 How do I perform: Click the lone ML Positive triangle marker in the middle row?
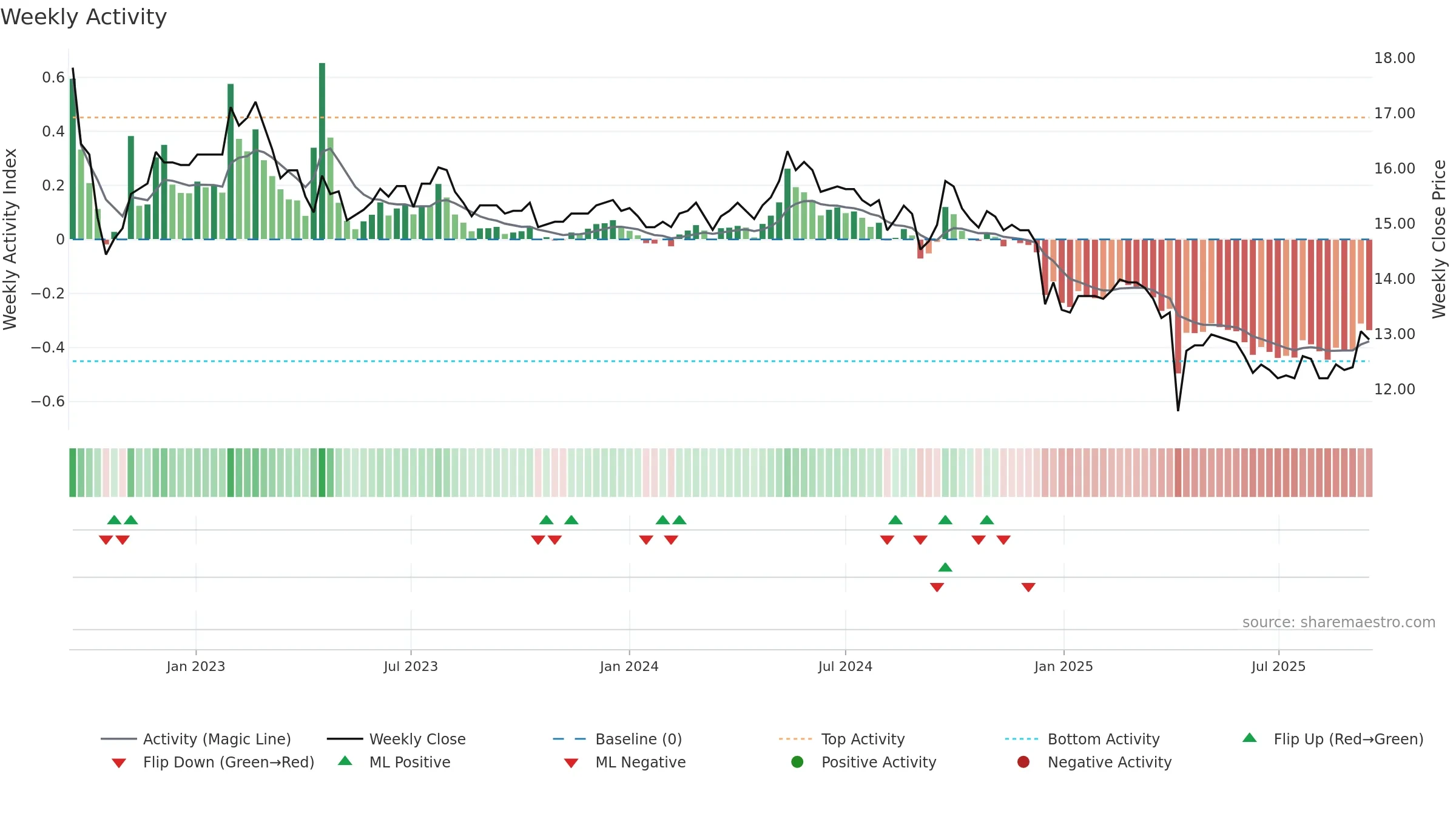945,567
